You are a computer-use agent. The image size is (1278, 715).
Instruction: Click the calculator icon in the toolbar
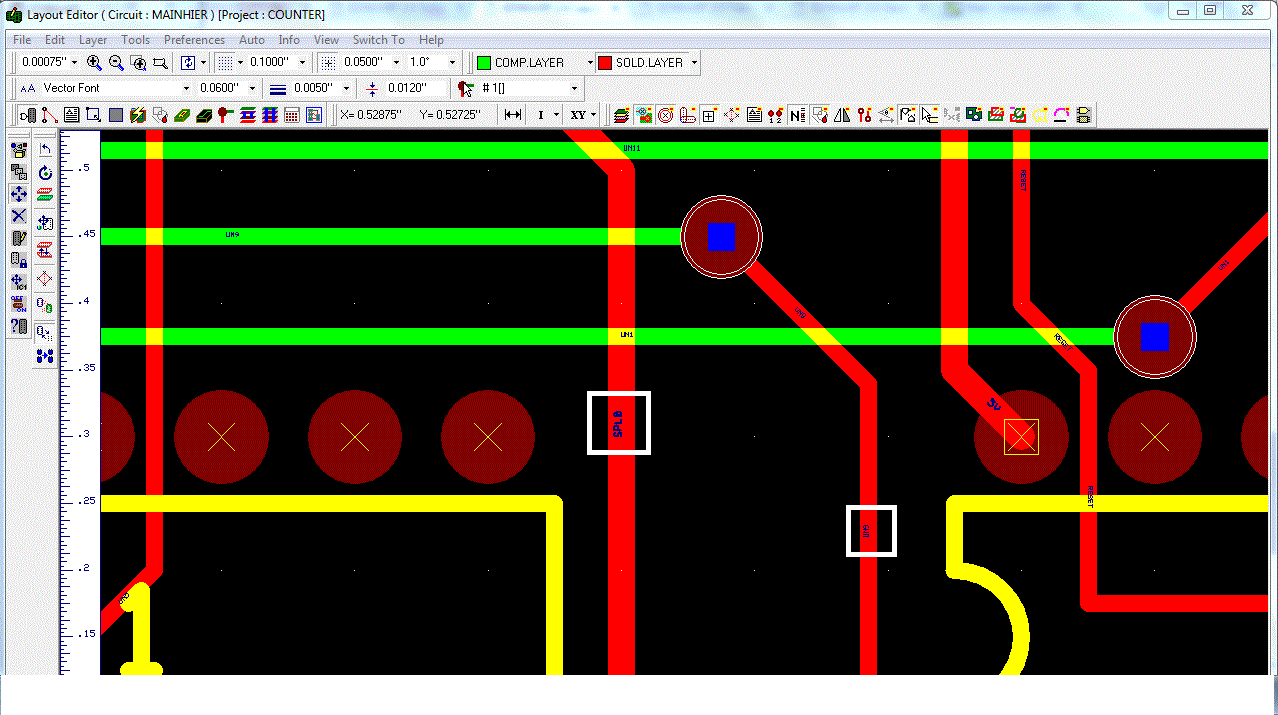291,115
